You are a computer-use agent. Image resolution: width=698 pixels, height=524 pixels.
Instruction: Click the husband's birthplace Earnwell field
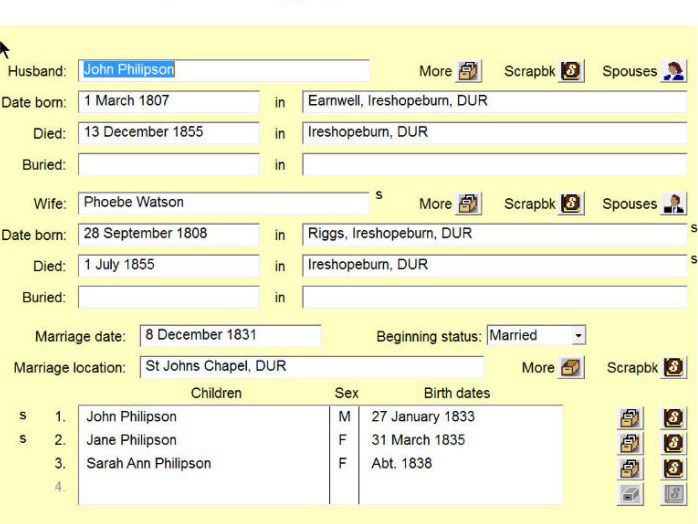(495, 102)
